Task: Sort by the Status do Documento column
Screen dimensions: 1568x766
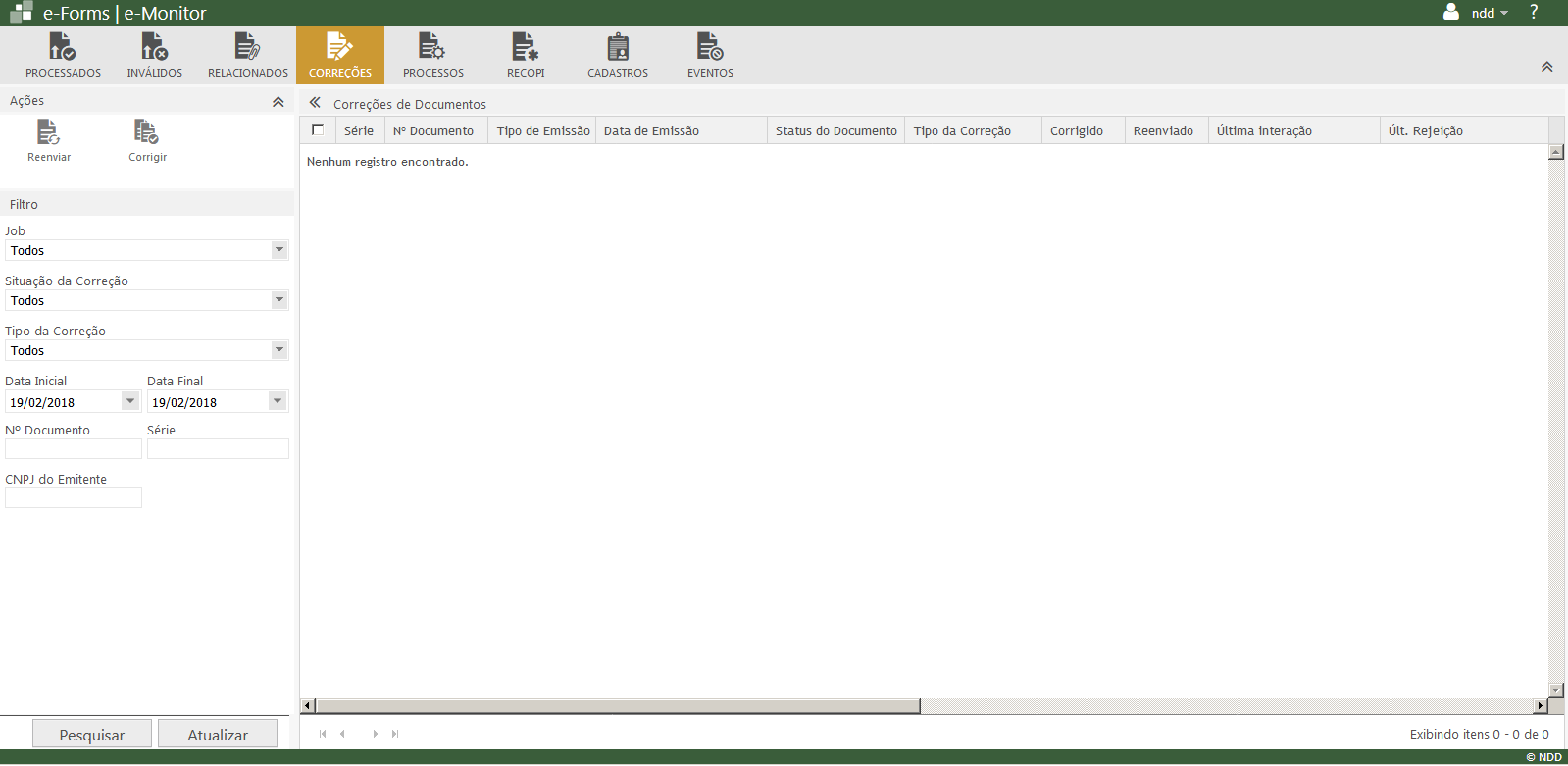Action: click(836, 130)
